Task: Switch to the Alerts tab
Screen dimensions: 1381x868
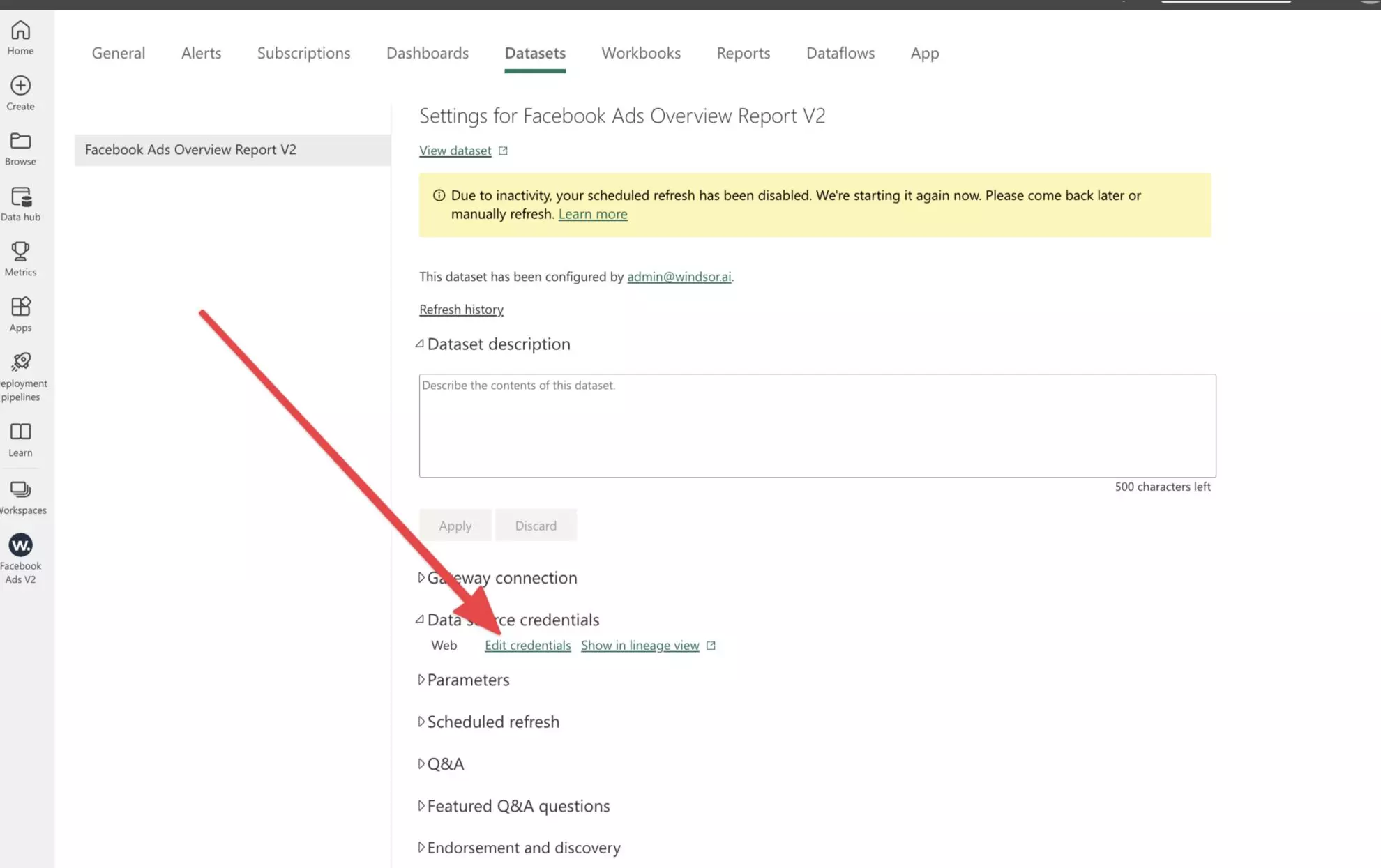Action: tap(201, 53)
